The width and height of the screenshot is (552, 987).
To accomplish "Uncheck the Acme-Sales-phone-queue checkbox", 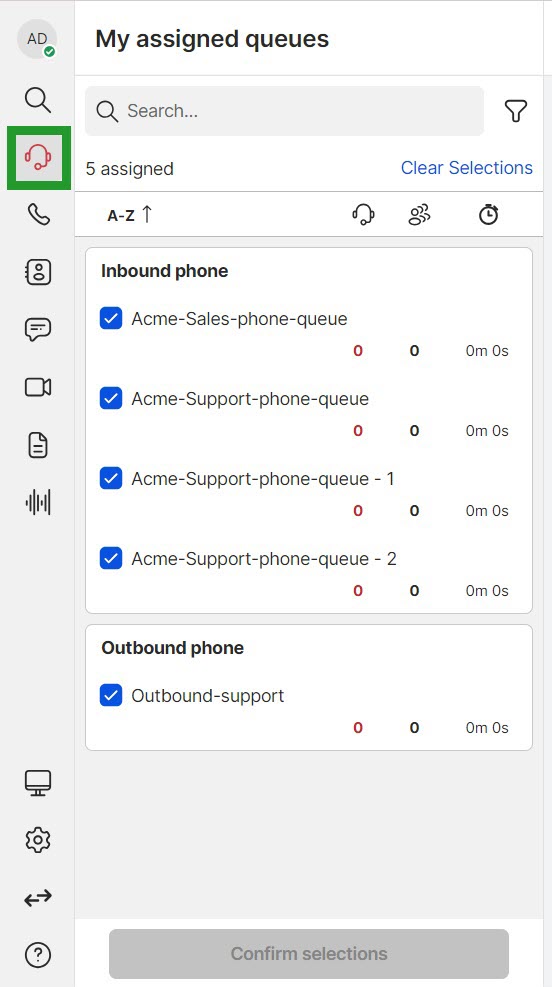I will point(111,319).
